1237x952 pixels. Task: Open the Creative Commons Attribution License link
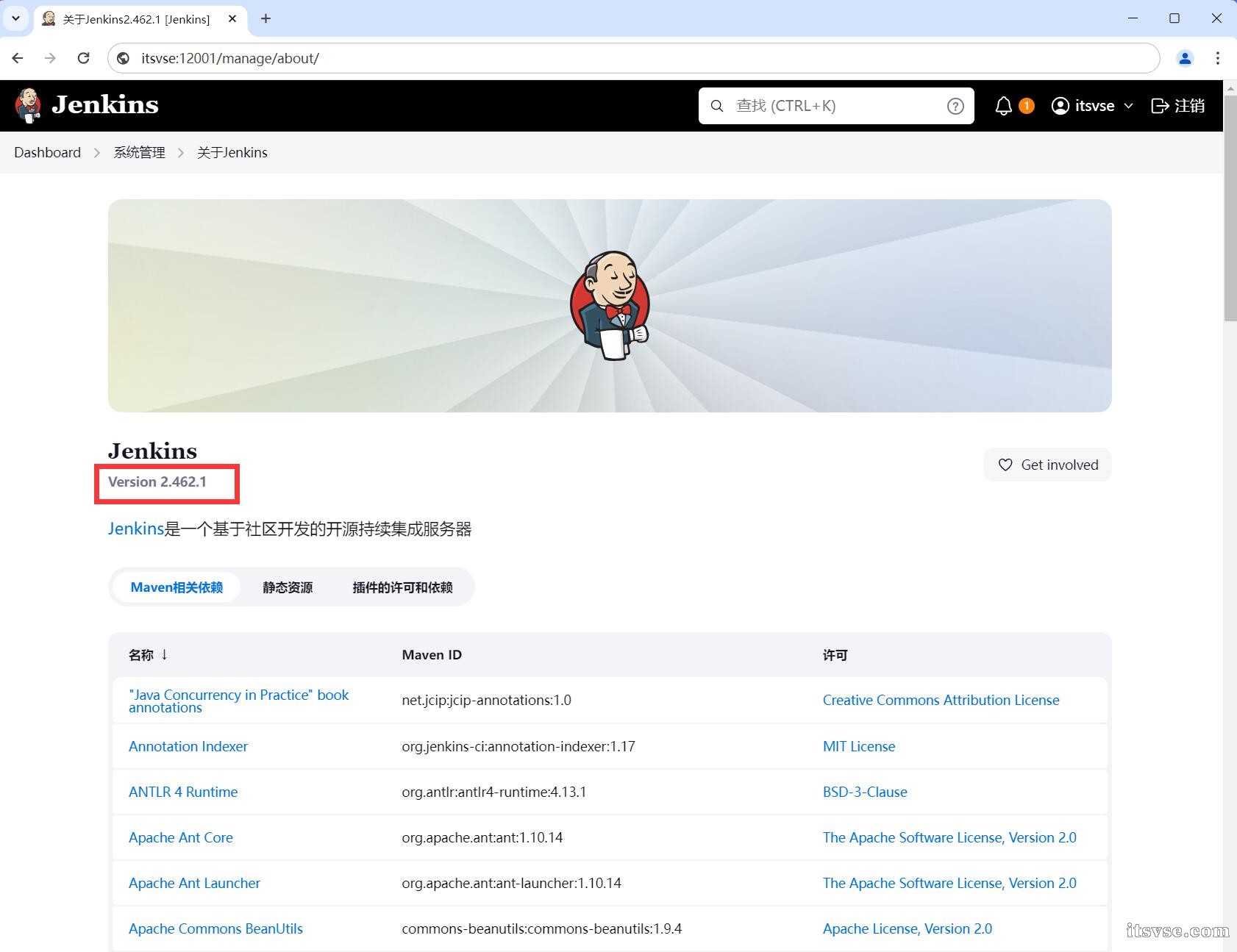pyautogui.click(x=941, y=700)
